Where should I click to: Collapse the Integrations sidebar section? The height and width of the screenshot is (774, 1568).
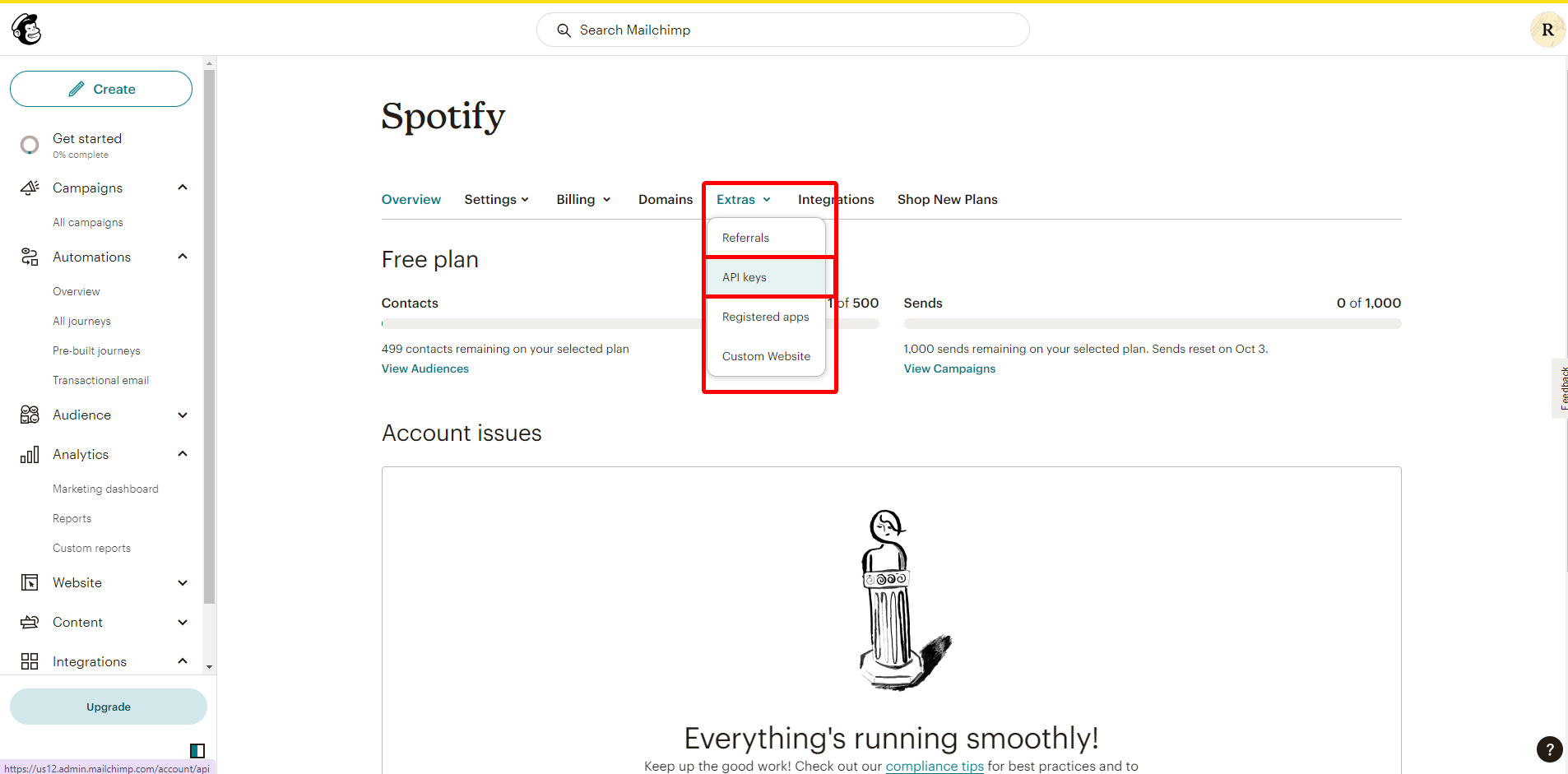tap(183, 661)
